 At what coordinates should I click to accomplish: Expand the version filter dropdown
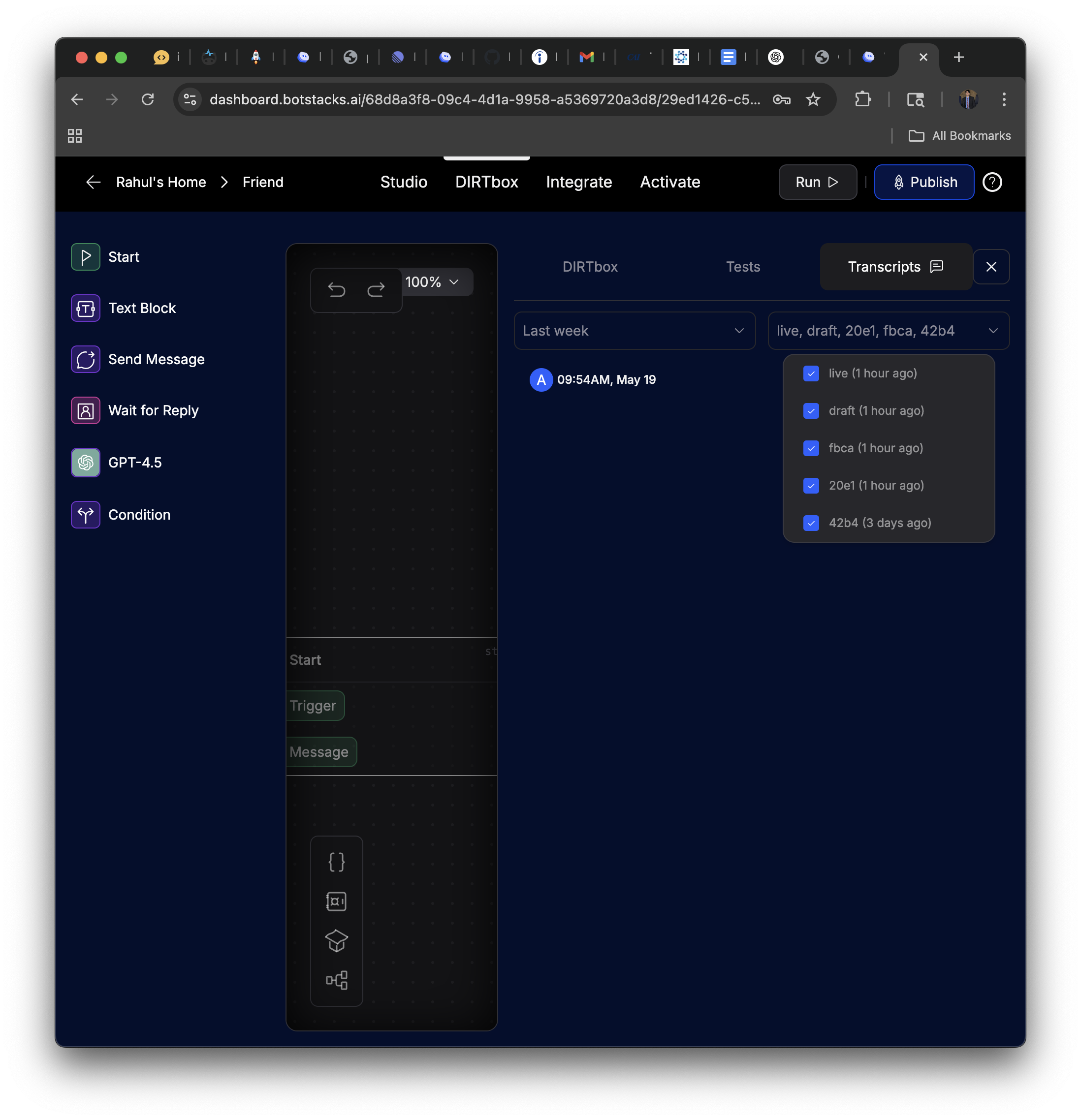(x=888, y=330)
